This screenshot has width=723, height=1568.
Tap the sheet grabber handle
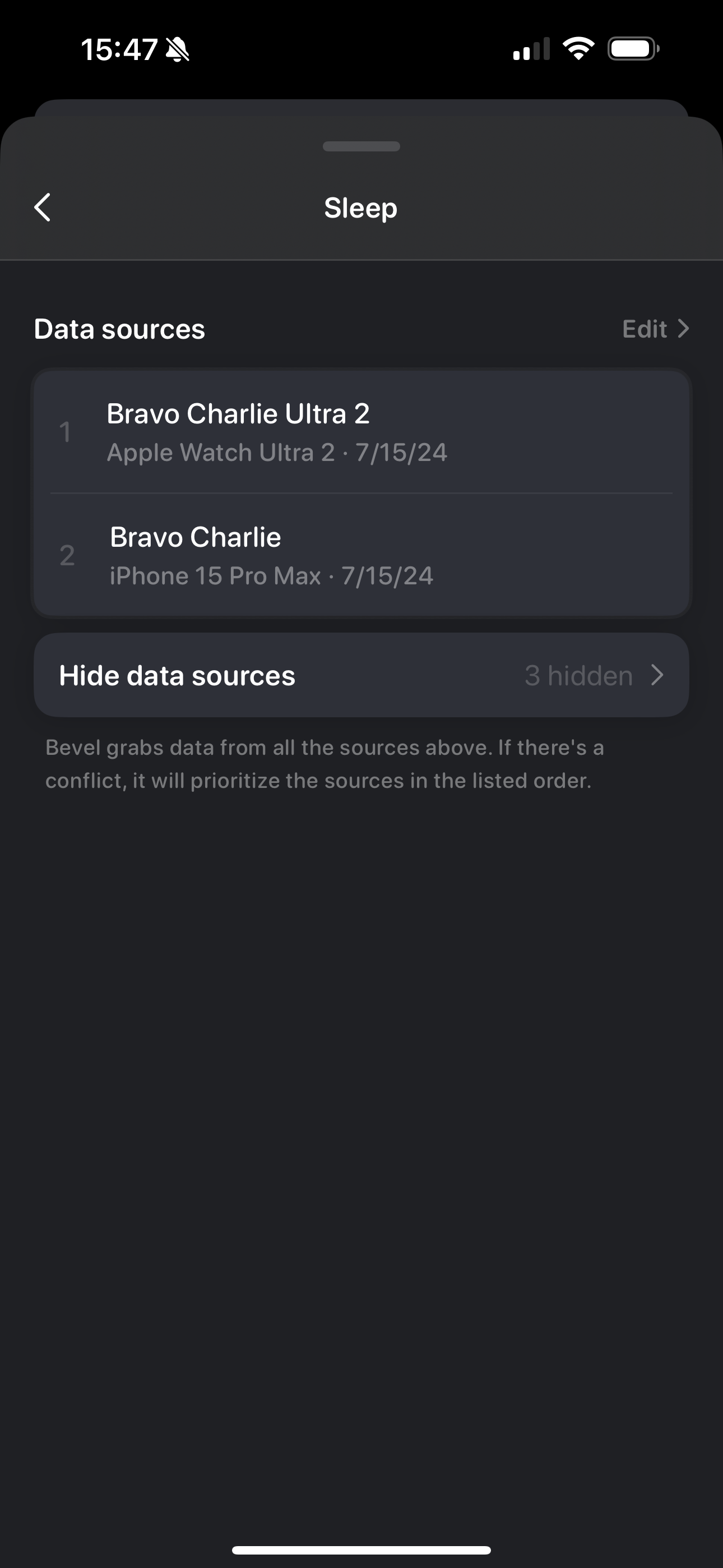[x=361, y=146]
